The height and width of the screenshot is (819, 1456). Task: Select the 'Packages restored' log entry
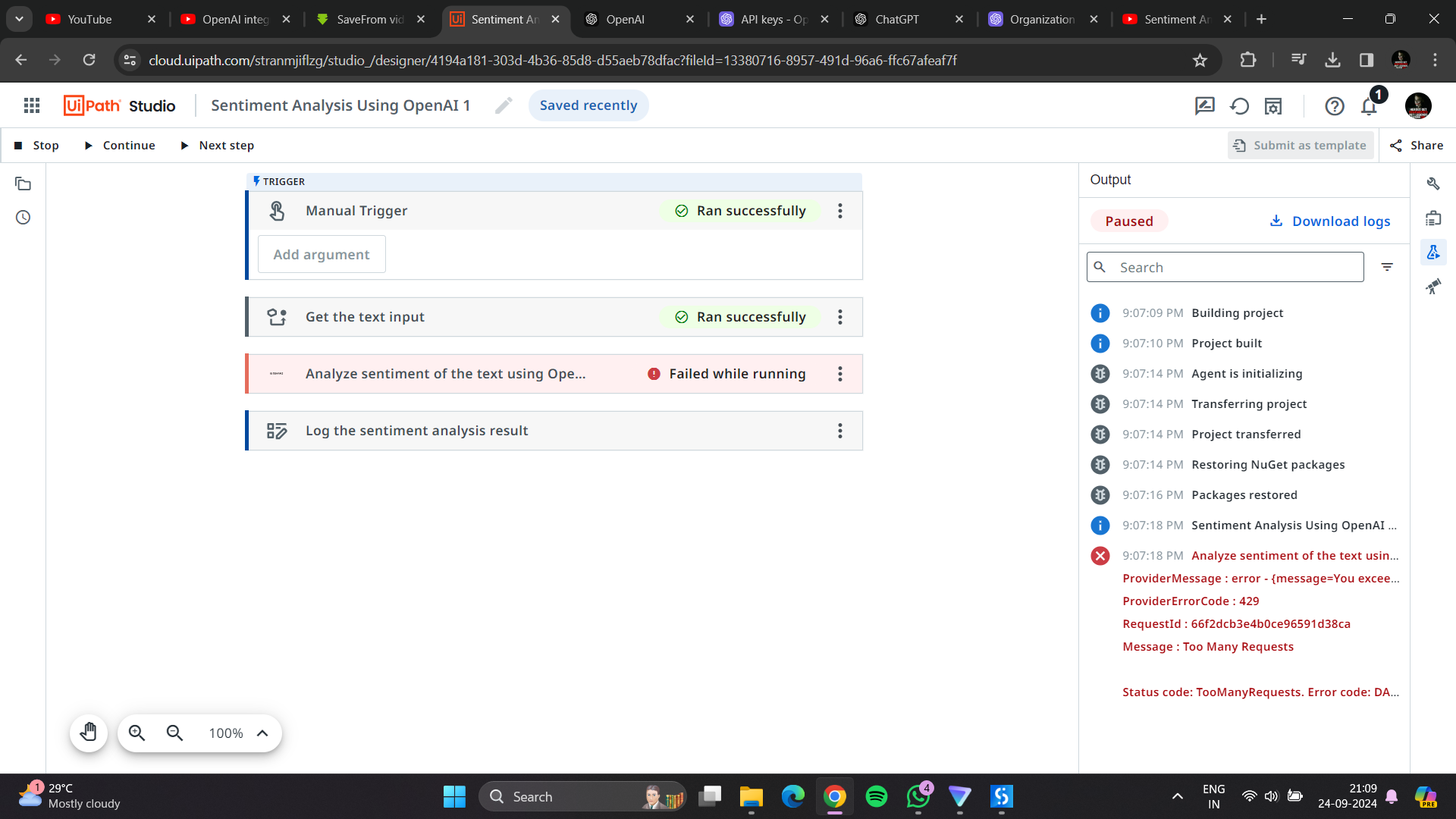click(x=1244, y=495)
